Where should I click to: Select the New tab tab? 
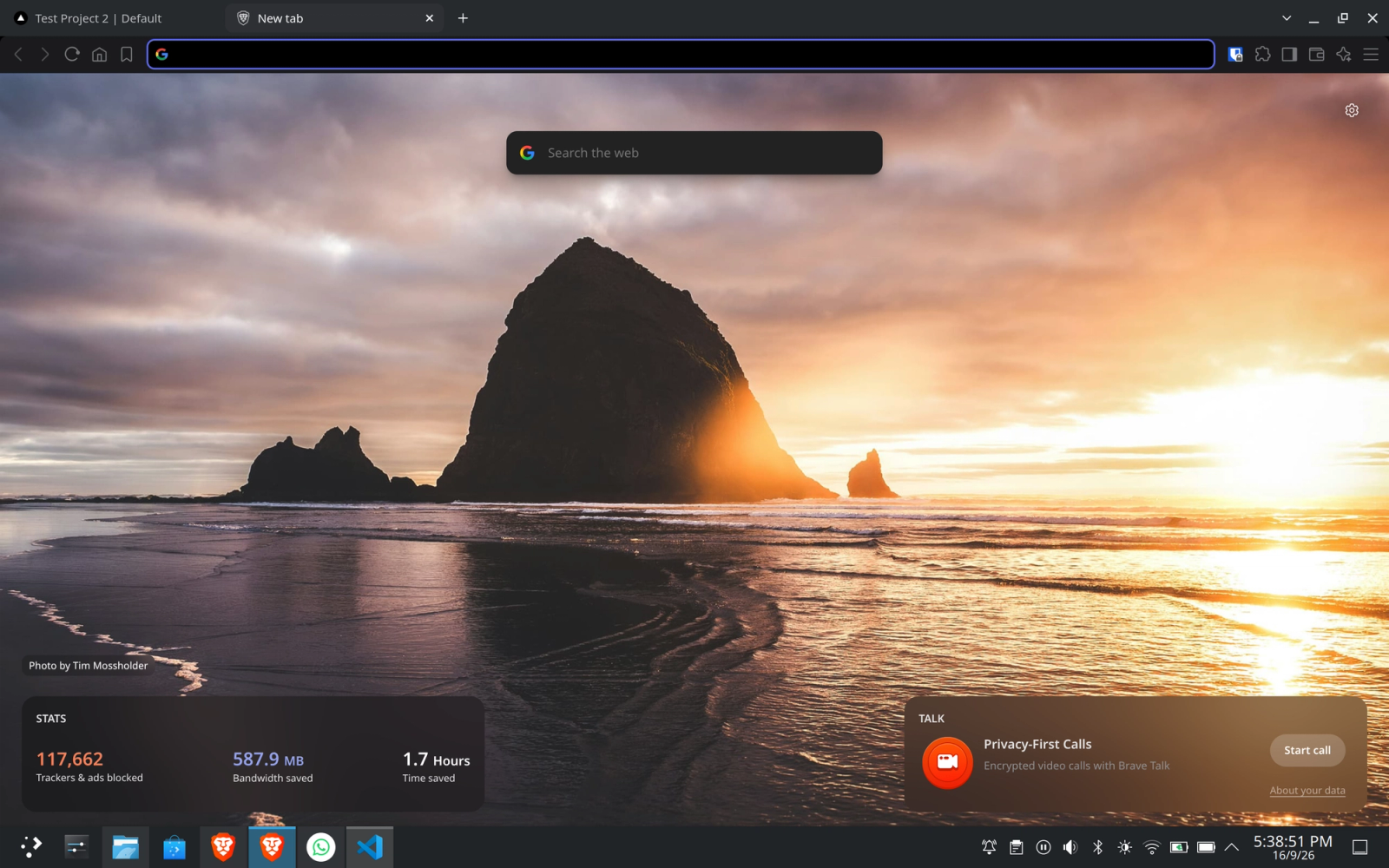[x=334, y=18]
